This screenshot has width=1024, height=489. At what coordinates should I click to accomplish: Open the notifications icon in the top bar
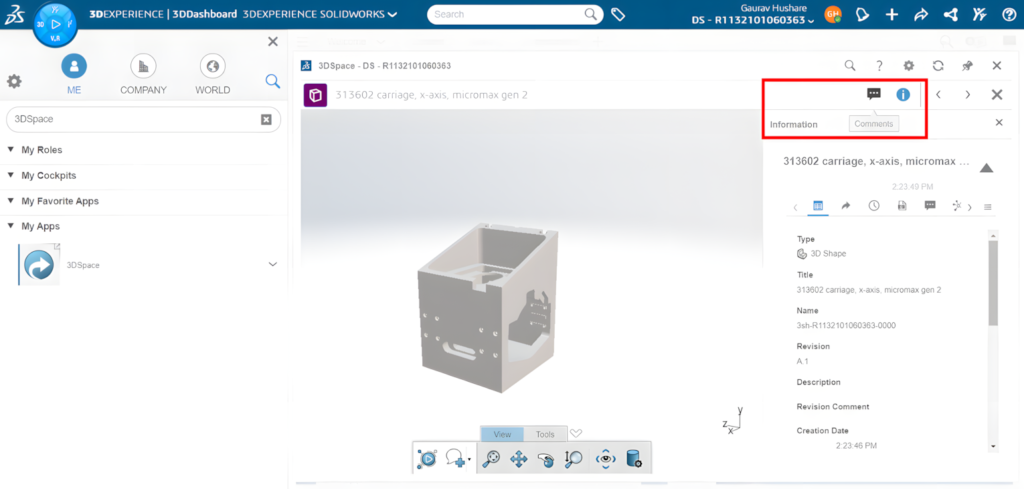coord(863,14)
